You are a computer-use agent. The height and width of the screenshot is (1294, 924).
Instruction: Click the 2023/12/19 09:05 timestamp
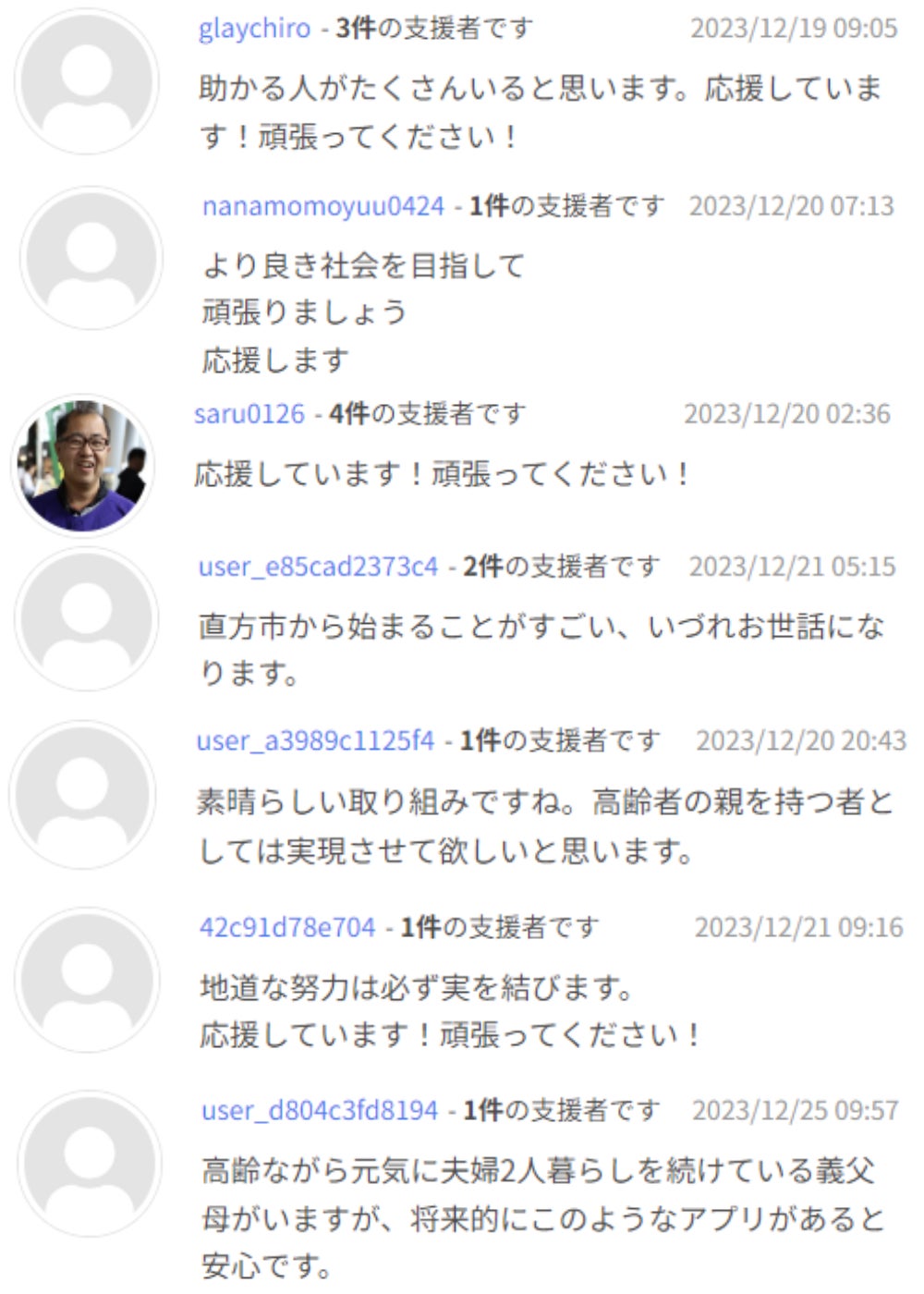pyautogui.click(x=794, y=29)
